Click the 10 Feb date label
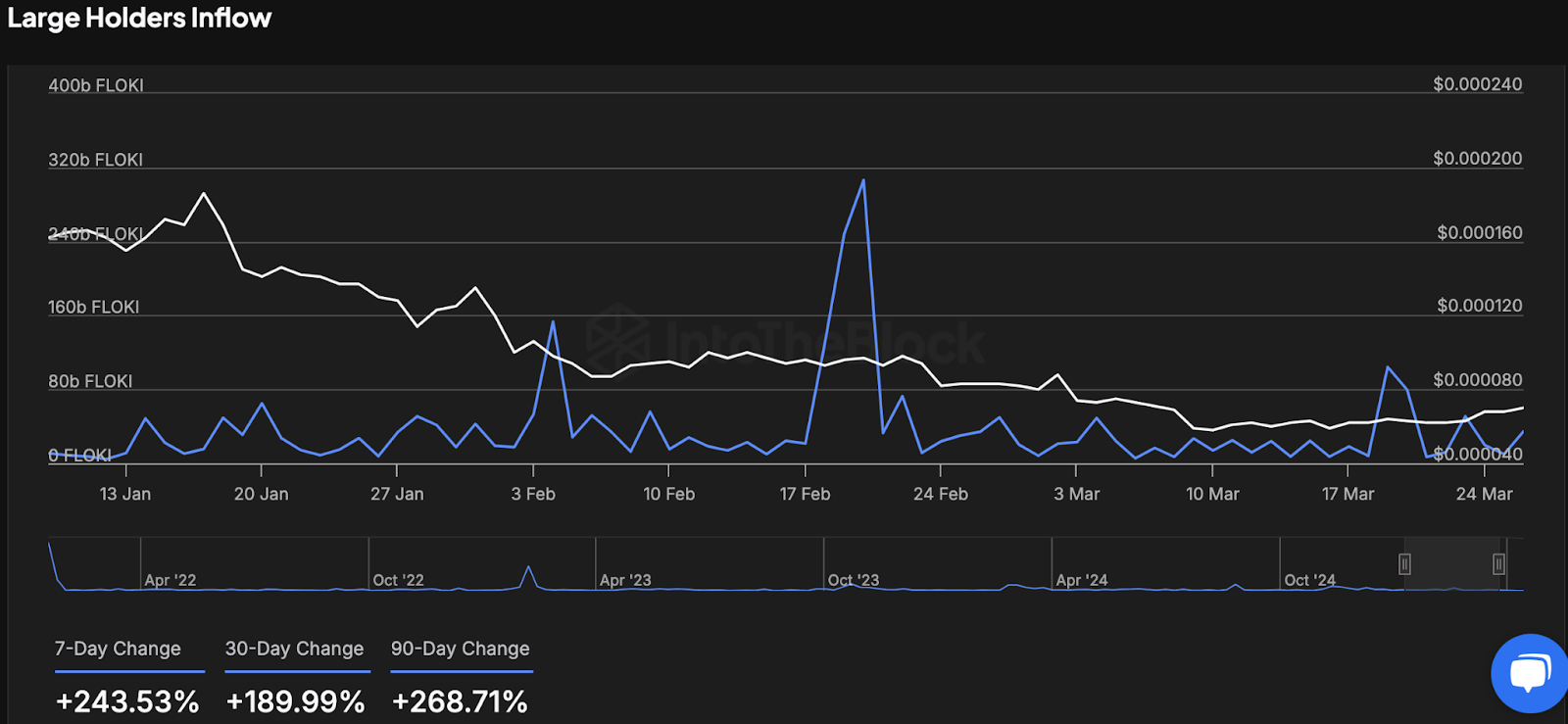Viewport: 1568px width, 724px height. pos(669,494)
